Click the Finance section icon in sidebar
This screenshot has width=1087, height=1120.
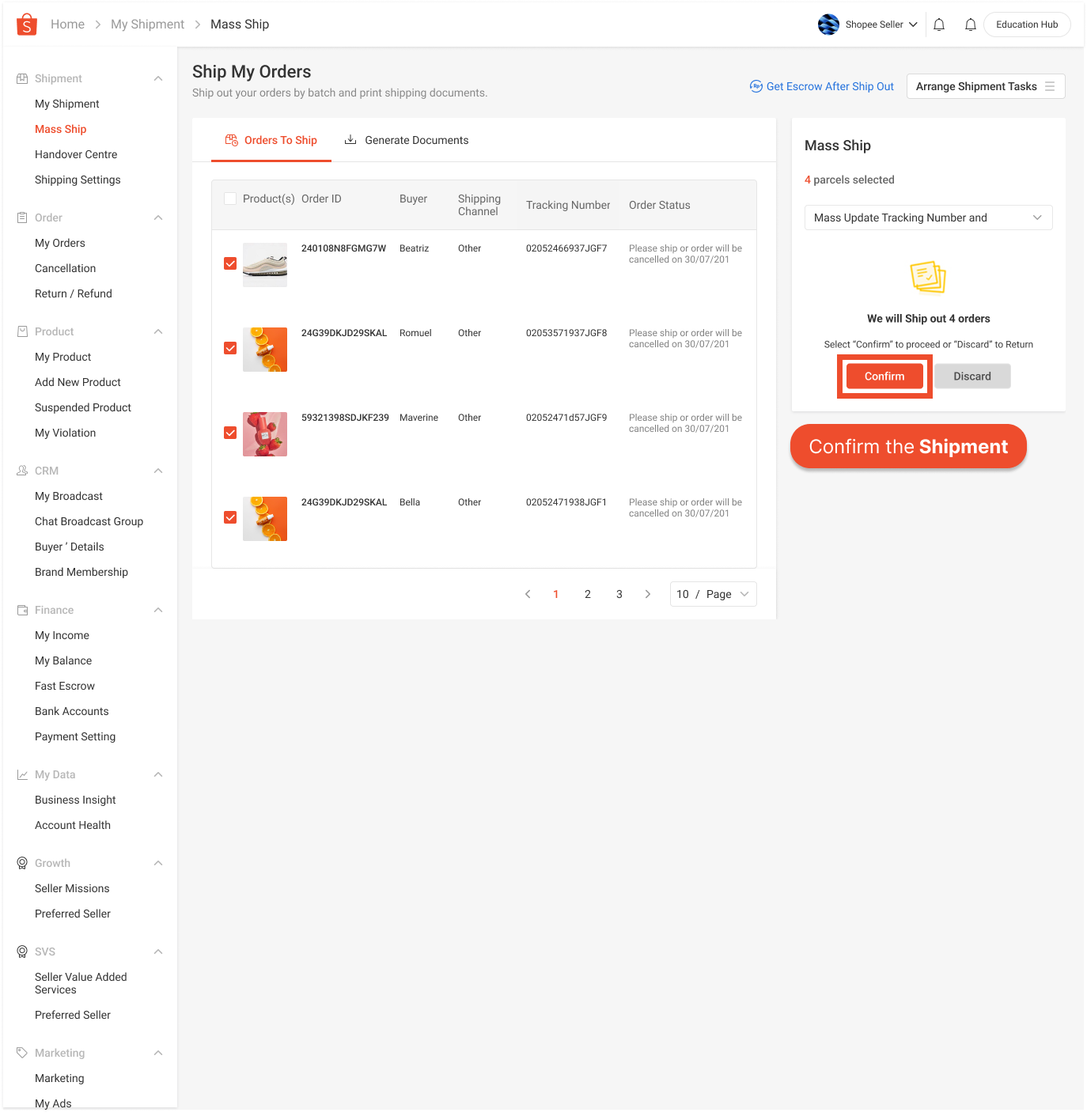(x=21, y=610)
